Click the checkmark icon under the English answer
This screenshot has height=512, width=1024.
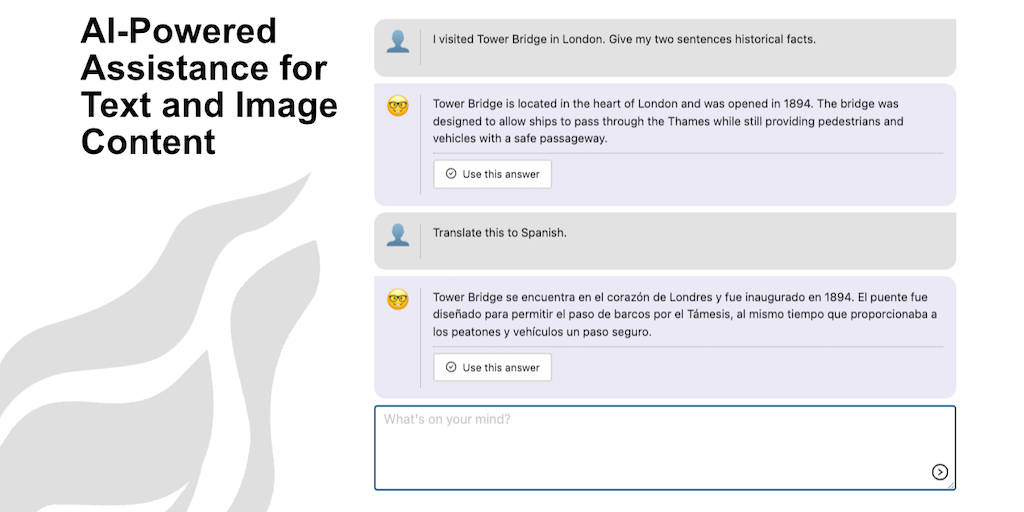click(x=451, y=174)
